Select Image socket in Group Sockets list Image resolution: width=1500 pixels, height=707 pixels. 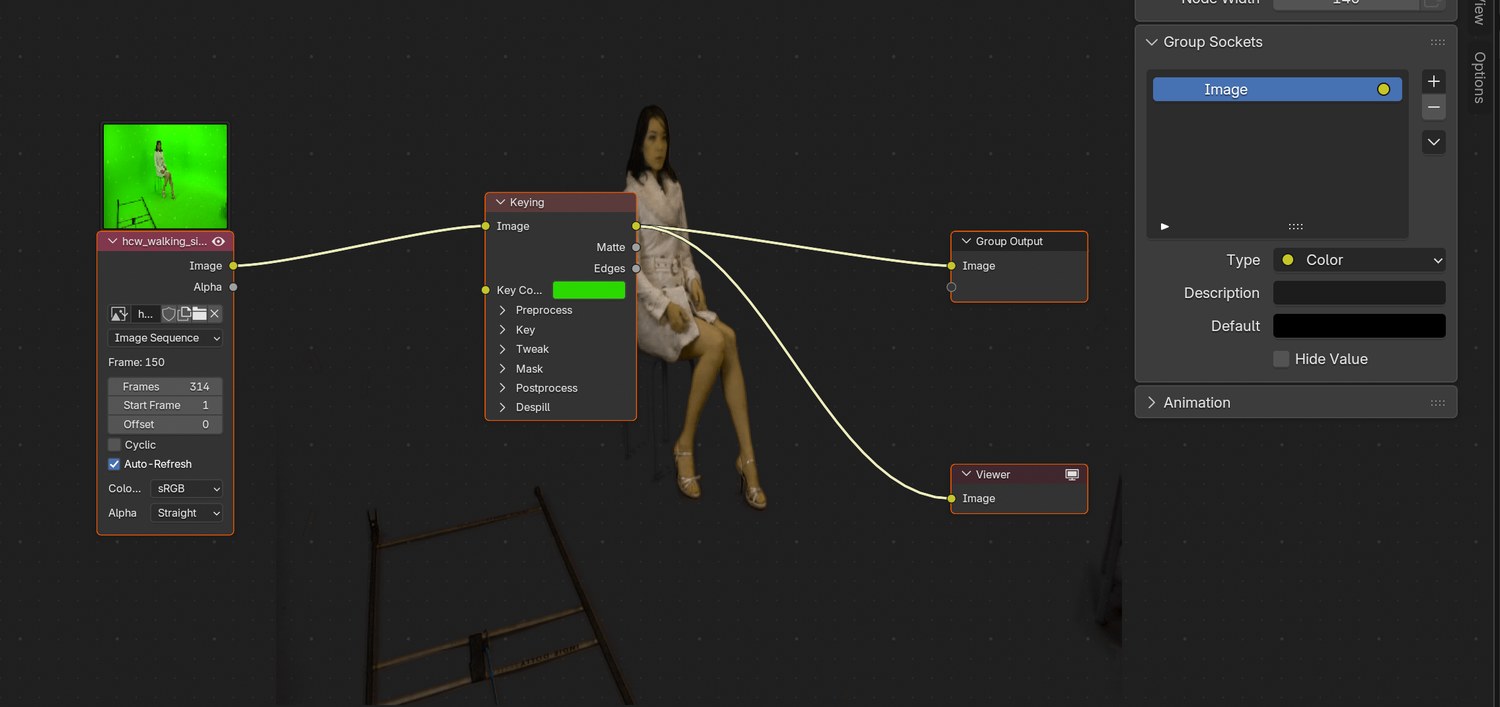(1277, 89)
